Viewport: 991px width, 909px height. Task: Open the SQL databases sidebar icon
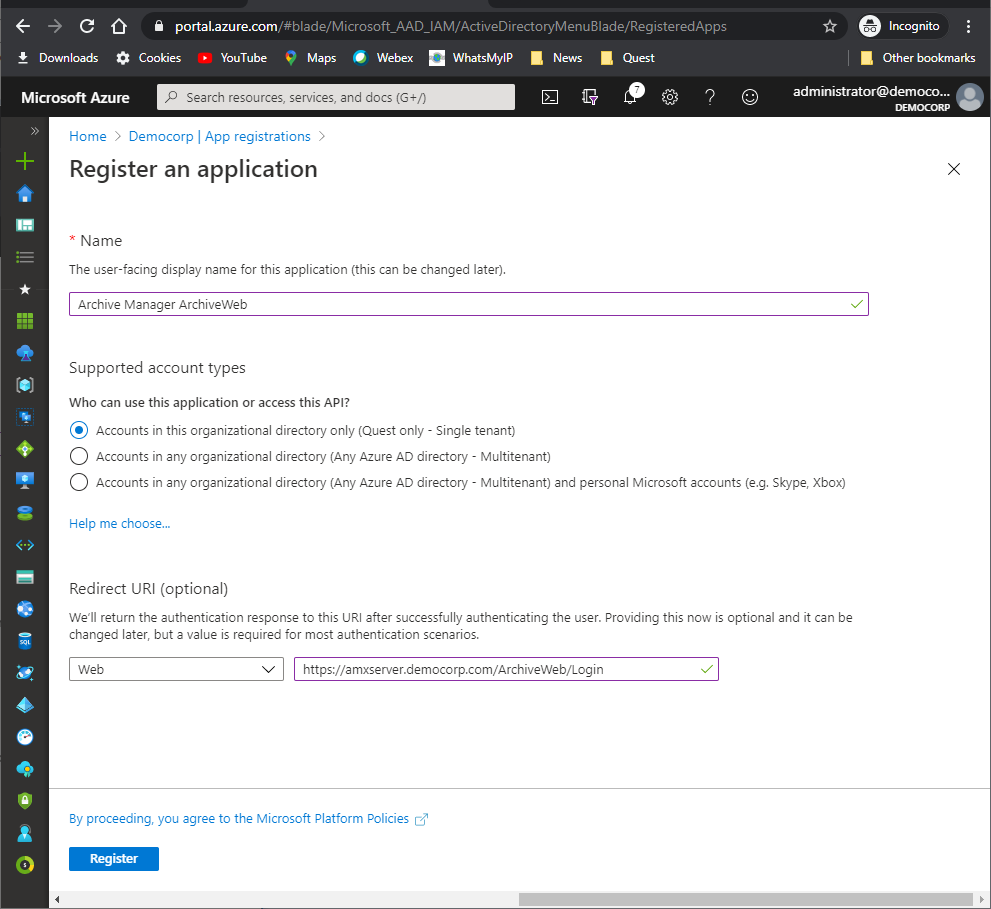click(25, 641)
